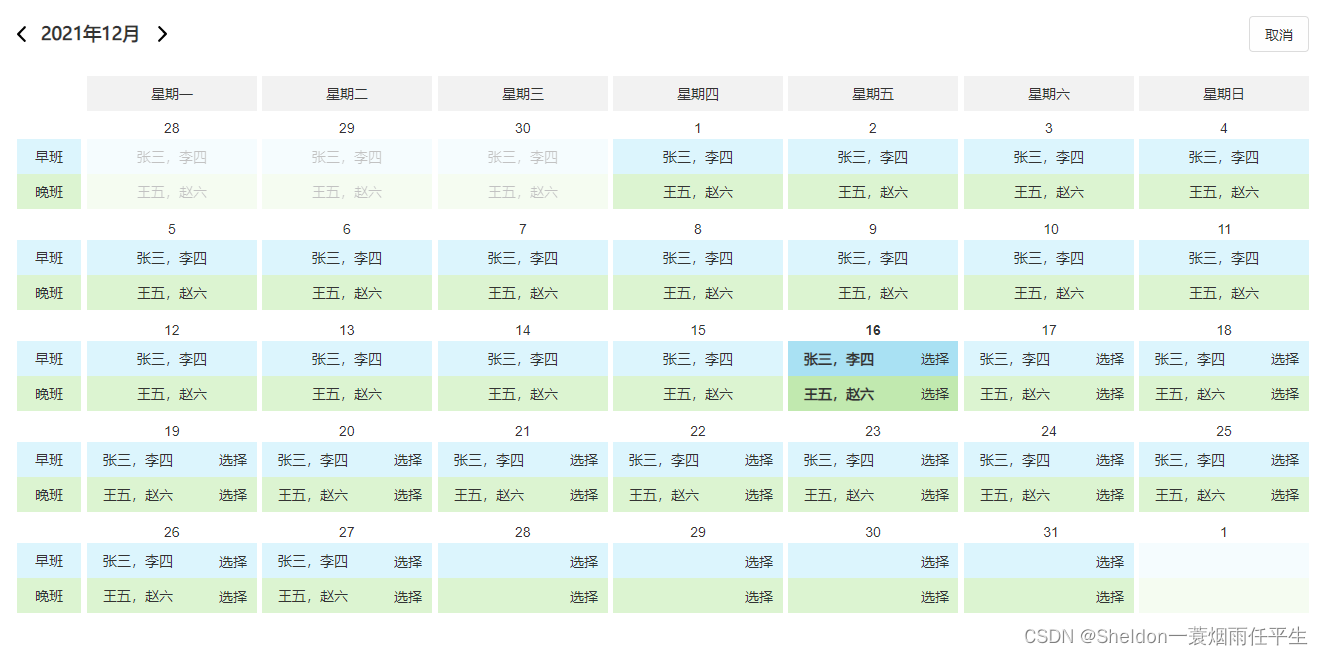Go to previous month with left chevron
This screenshot has width=1323, height=655.
click(x=22, y=34)
